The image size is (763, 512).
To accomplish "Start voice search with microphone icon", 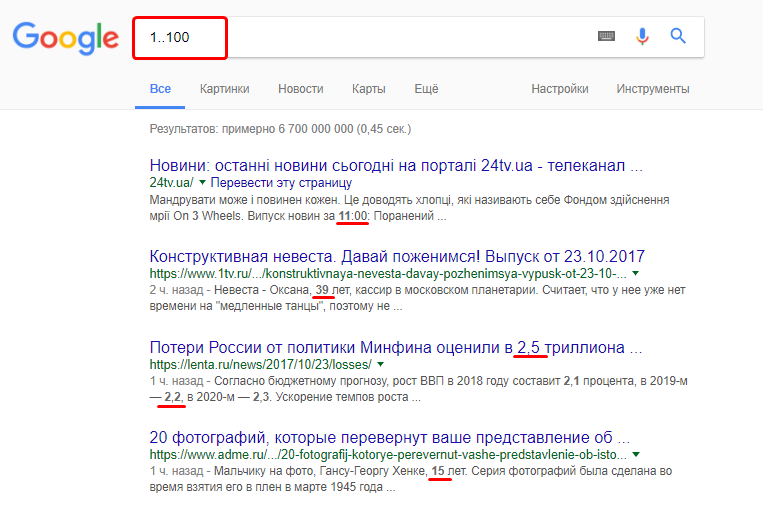I will (642, 36).
